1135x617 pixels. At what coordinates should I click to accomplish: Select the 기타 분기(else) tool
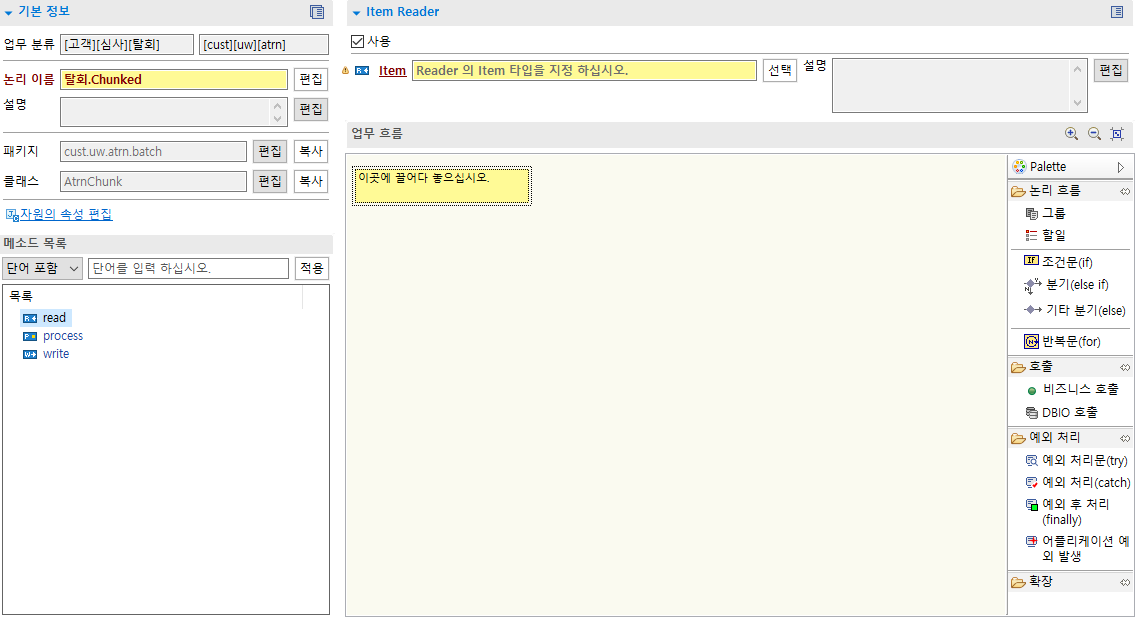tap(1077, 310)
